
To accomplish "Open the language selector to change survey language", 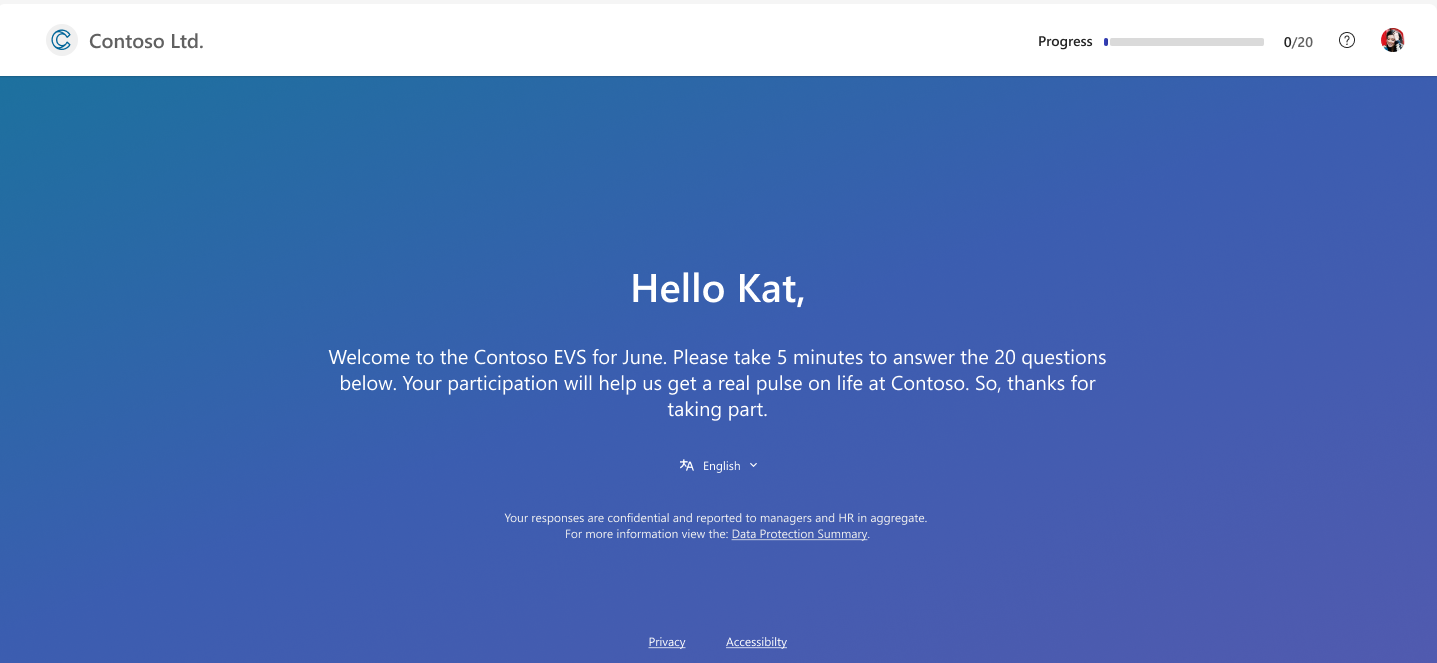I will 720,465.
